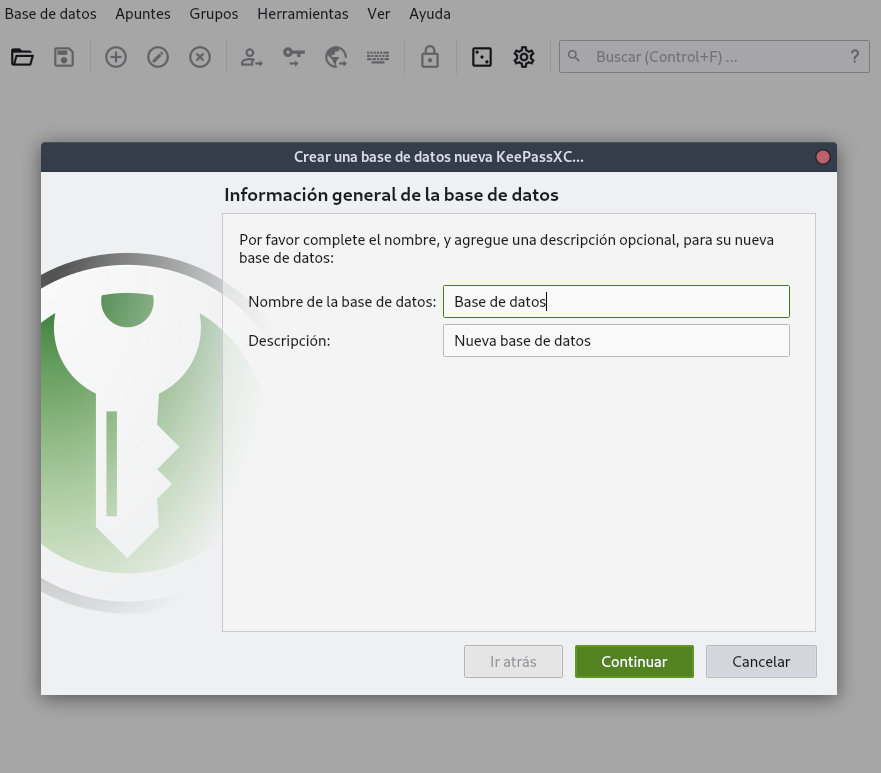The height and width of the screenshot is (773, 881).
Task: Click the copy username icon
Action: pyautogui.click(x=251, y=57)
